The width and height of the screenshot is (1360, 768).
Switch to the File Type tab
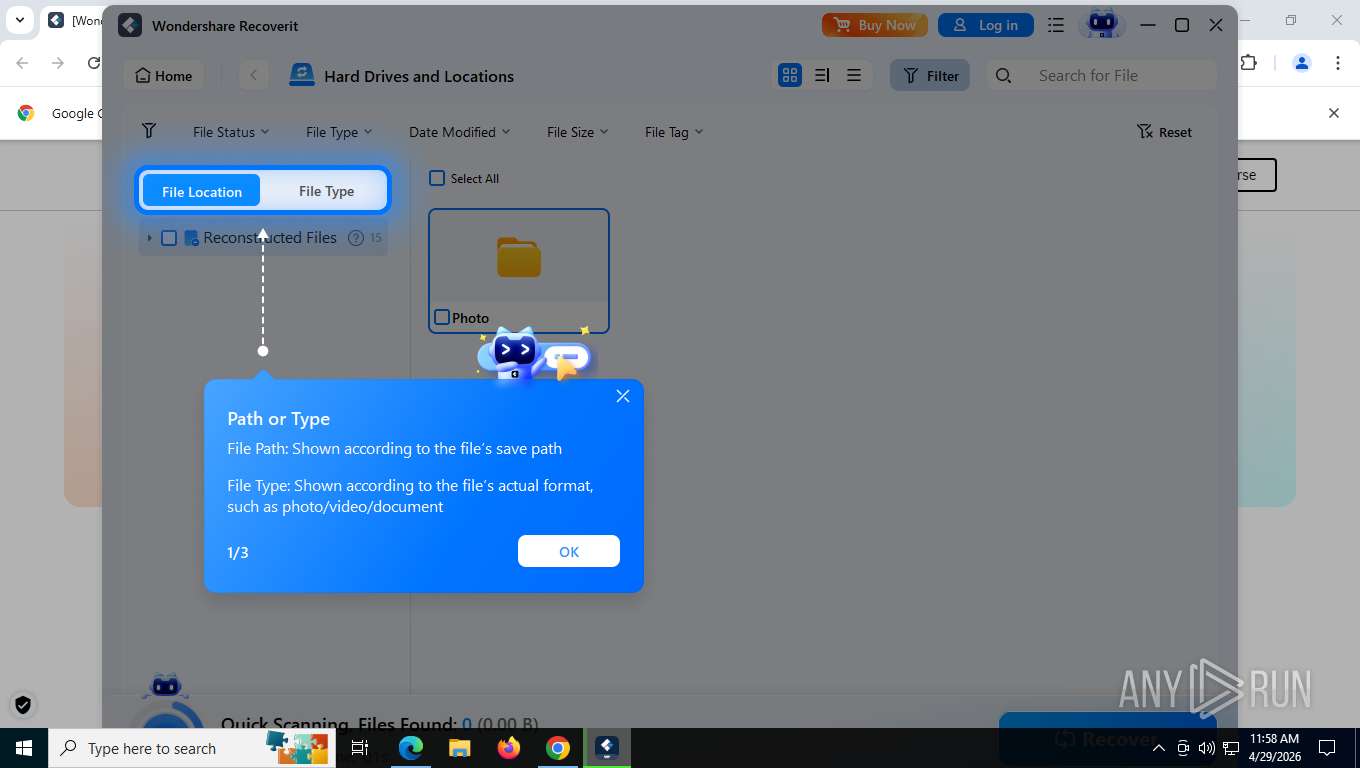click(326, 191)
